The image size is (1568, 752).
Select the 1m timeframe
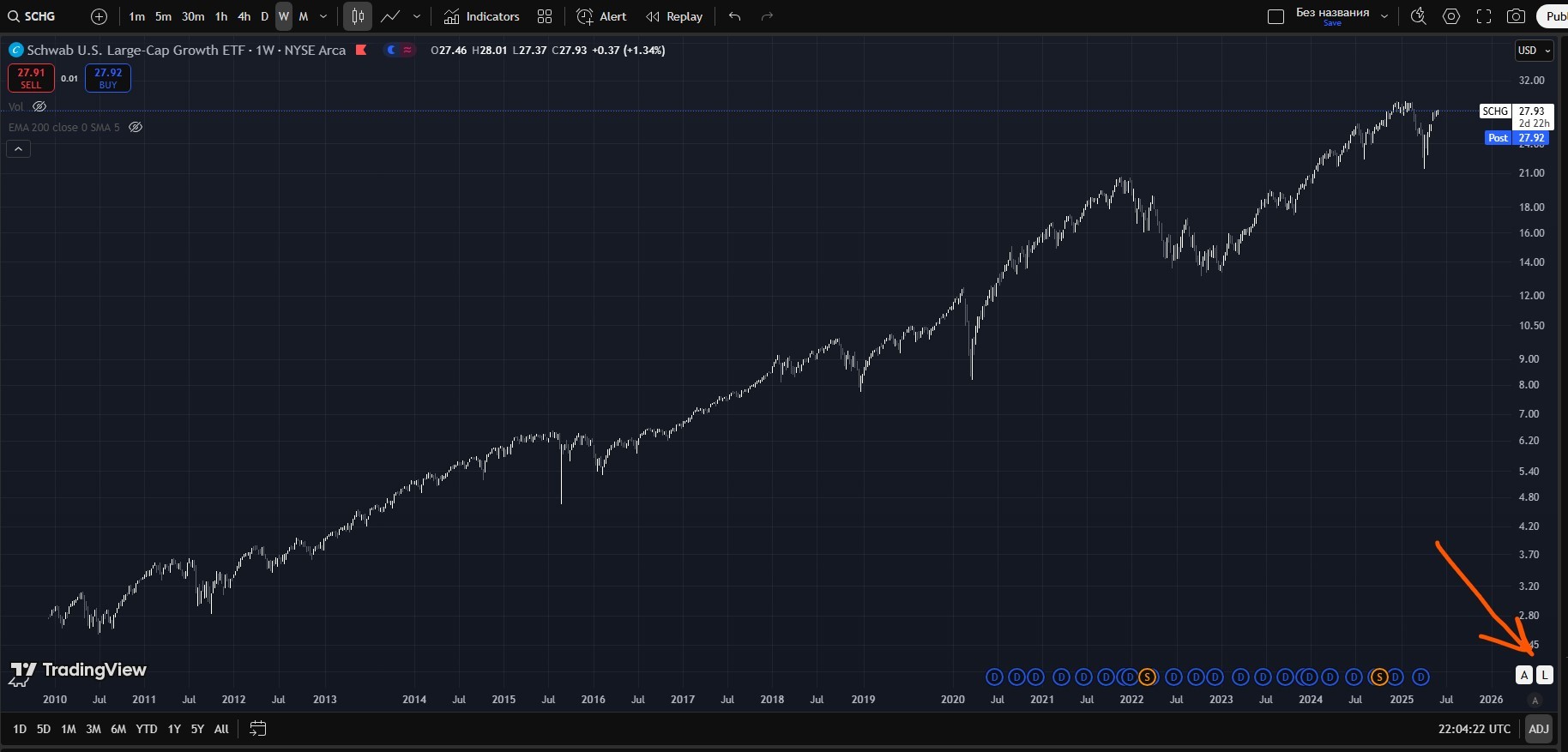click(136, 16)
